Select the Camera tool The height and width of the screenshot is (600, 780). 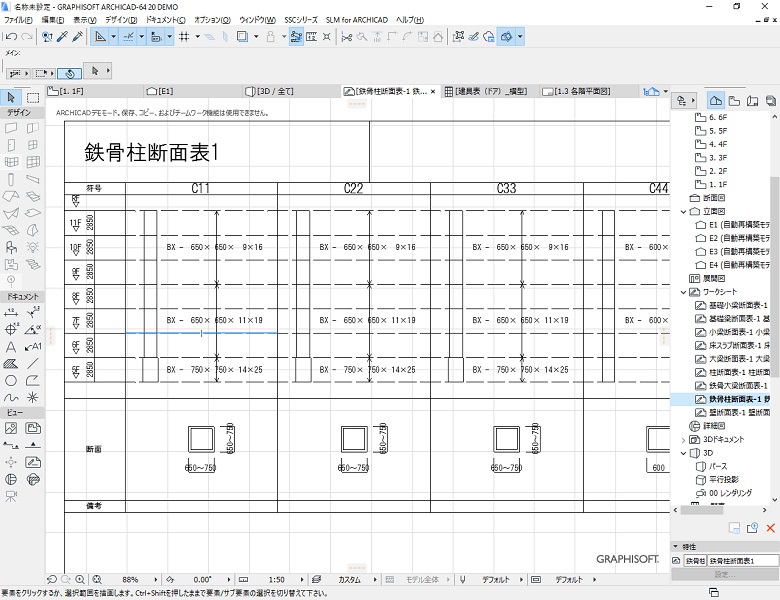11,496
